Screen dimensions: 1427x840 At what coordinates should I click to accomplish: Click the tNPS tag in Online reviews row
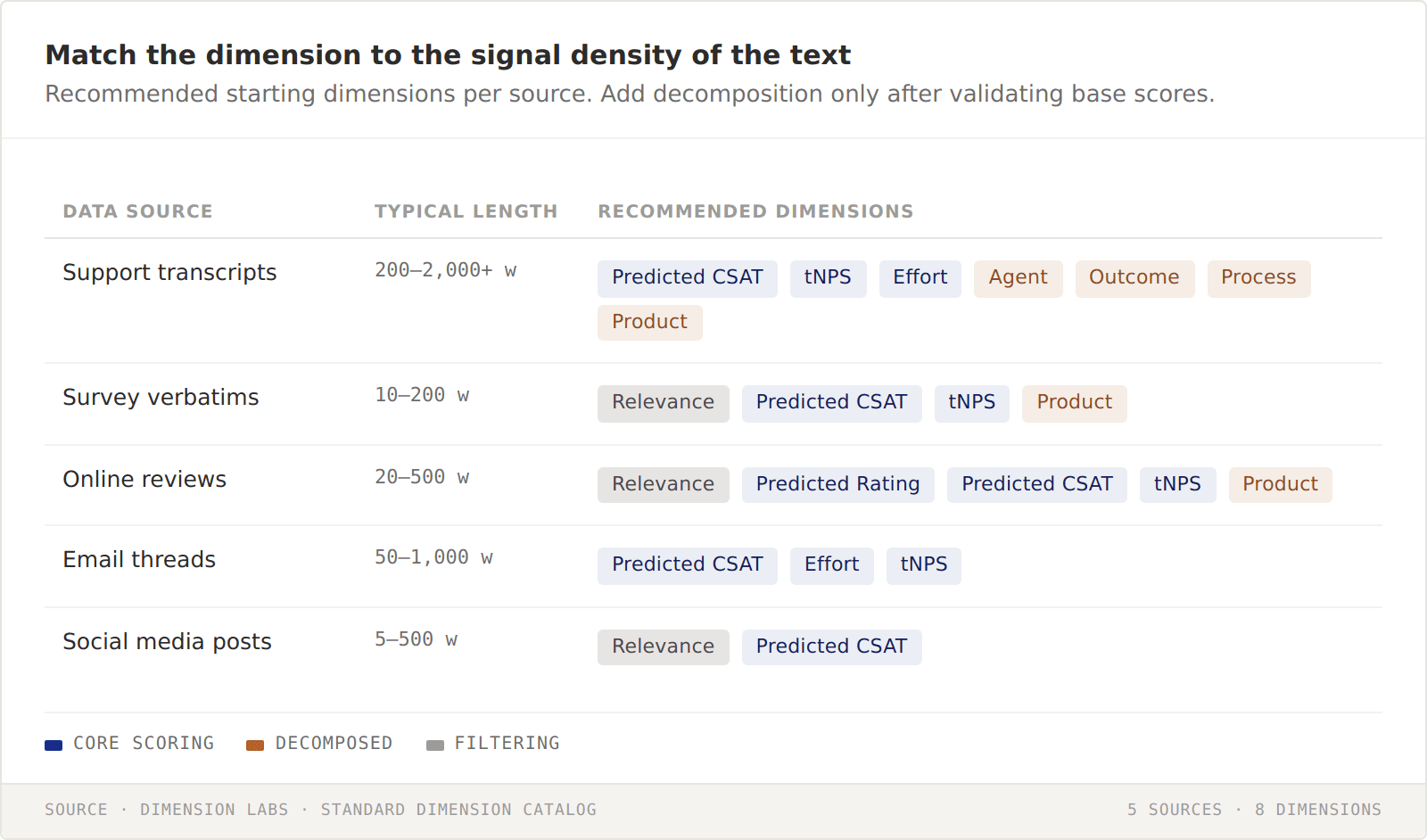1177,485
